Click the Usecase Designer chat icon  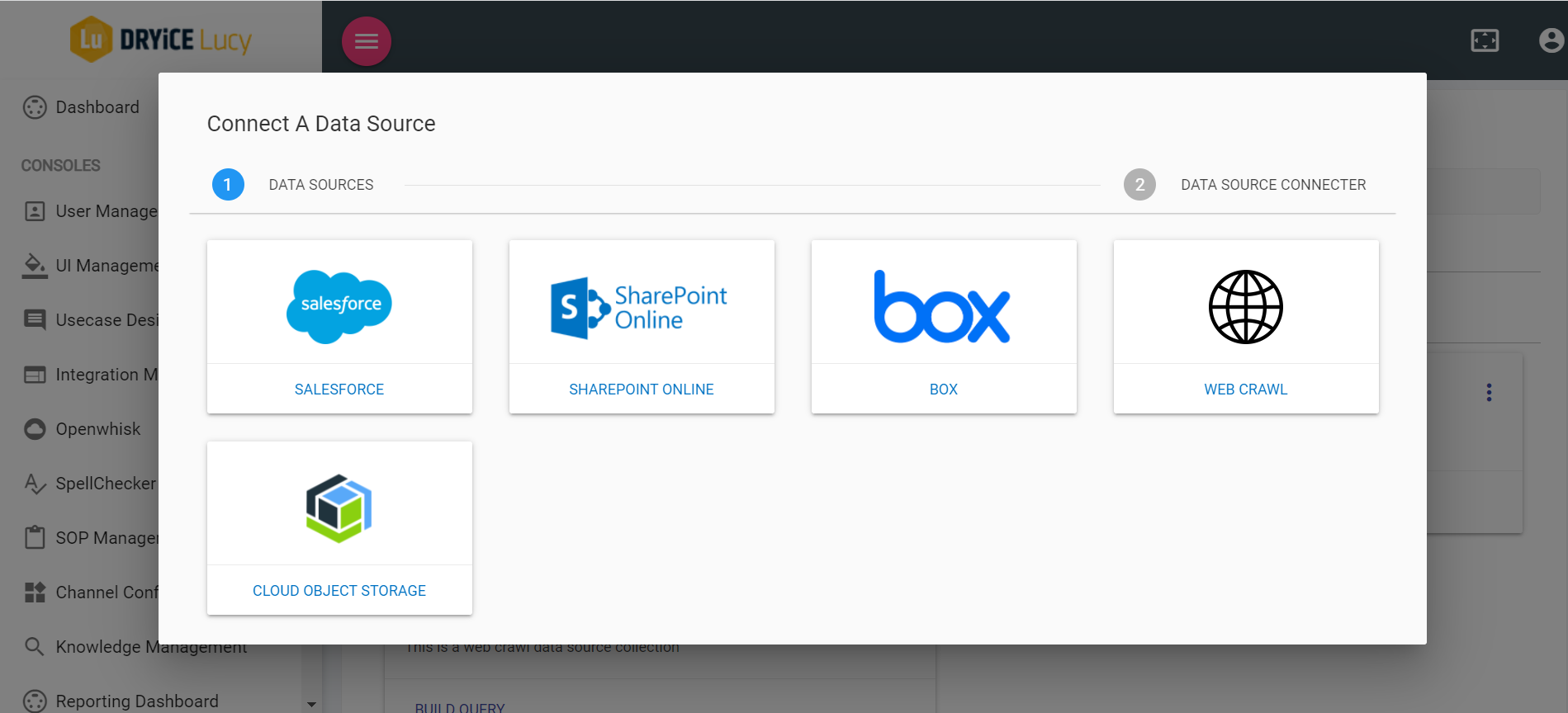35,320
